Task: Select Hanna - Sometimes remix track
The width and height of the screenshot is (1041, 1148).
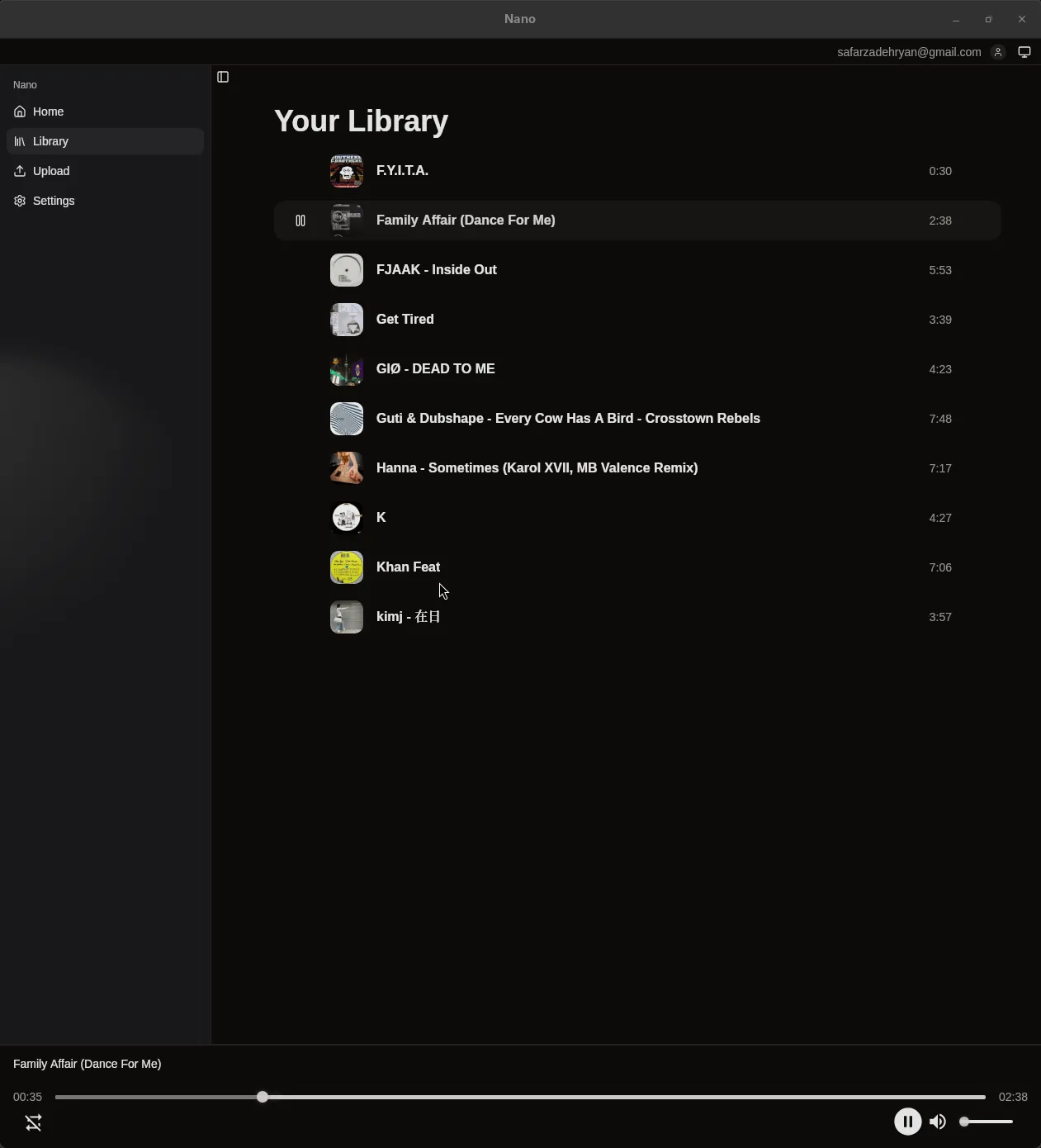Action: click(537, 468)
